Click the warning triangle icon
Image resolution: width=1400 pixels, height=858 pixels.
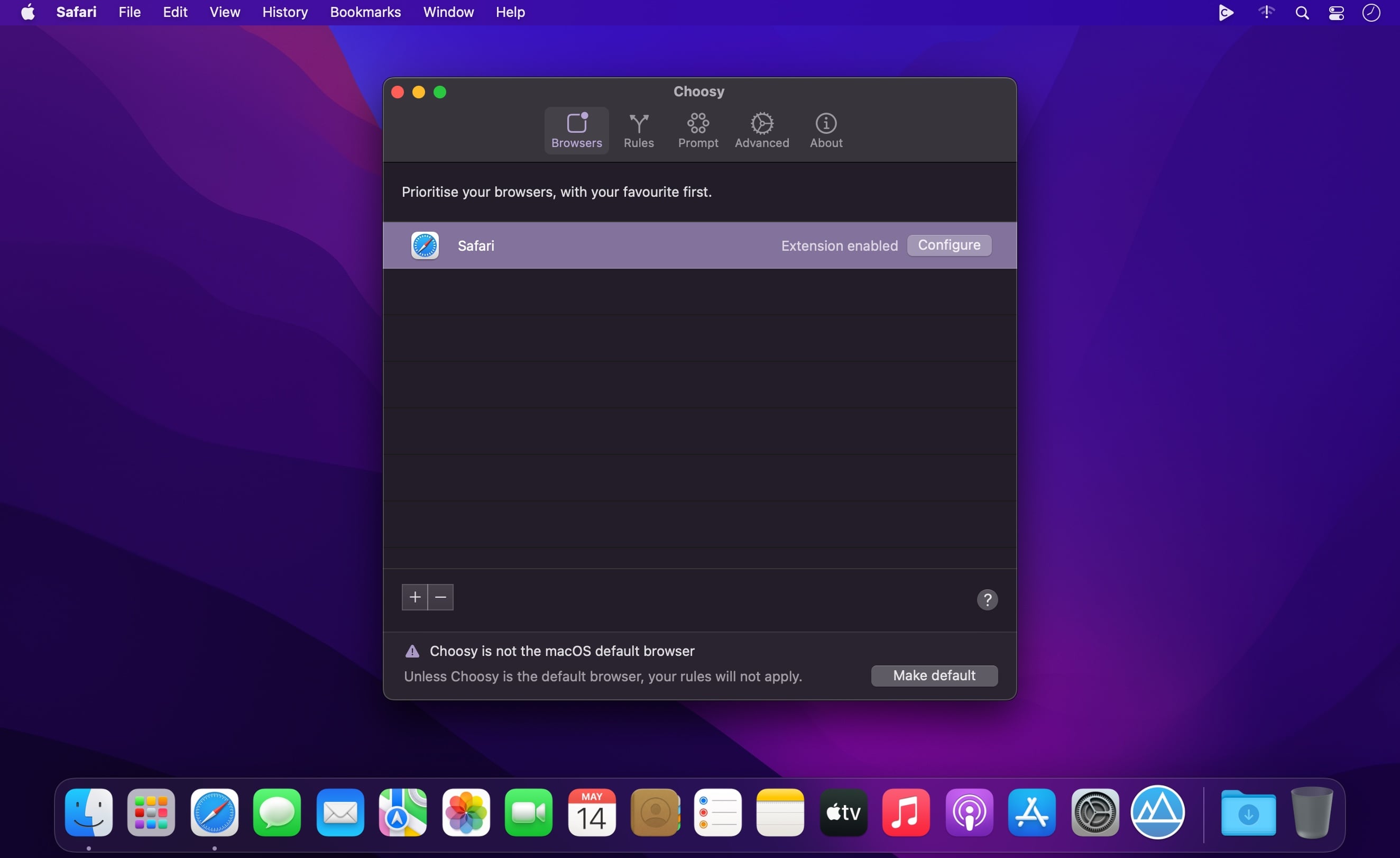click(x=412, y=651)
